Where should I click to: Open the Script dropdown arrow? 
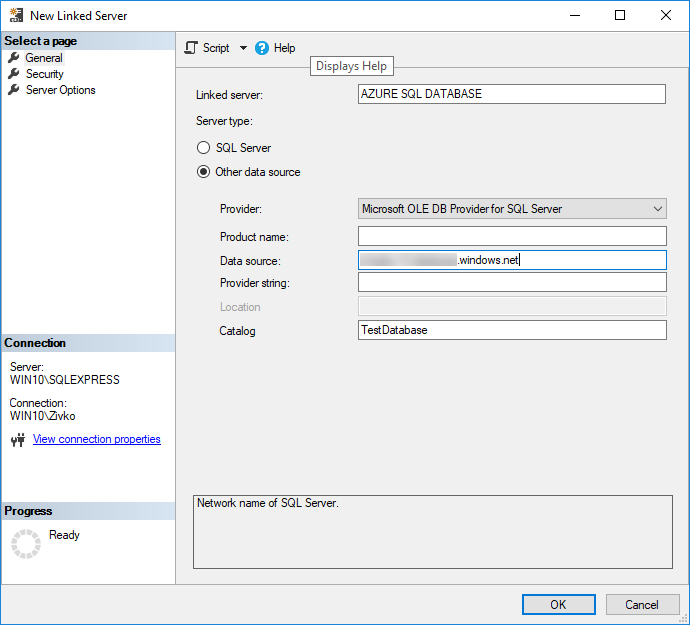[x=243, y=48]
